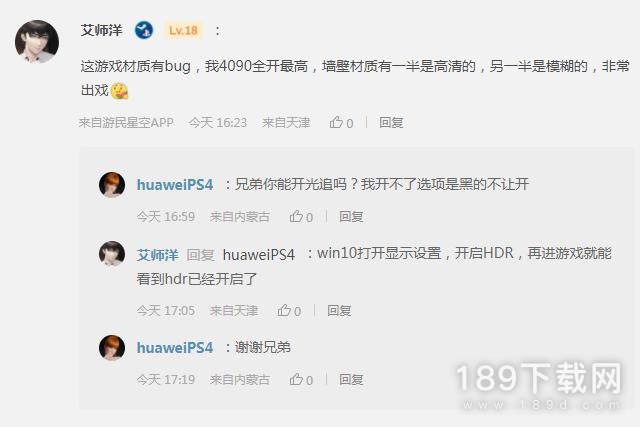Click 回复 under the 16:59 comment
Viewport: 640px width, 427px height.
351,217
